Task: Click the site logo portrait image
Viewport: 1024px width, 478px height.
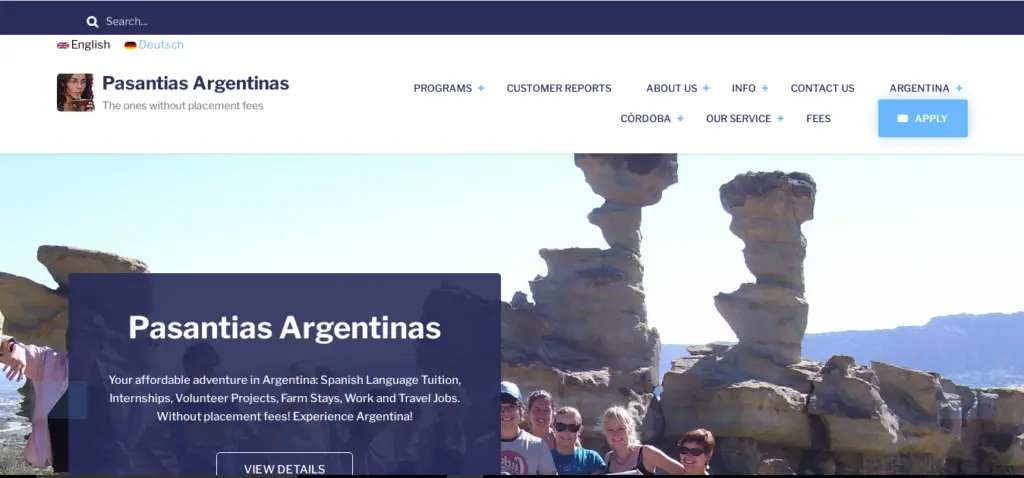Action: click(75, 92)
